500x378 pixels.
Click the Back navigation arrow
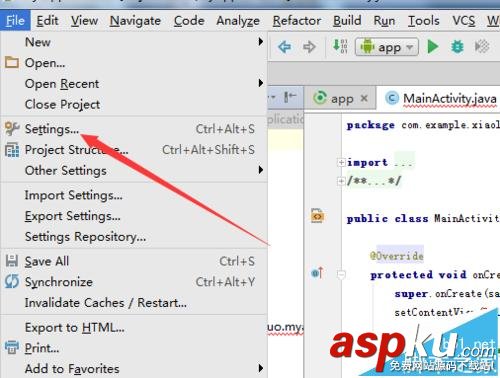285,47
